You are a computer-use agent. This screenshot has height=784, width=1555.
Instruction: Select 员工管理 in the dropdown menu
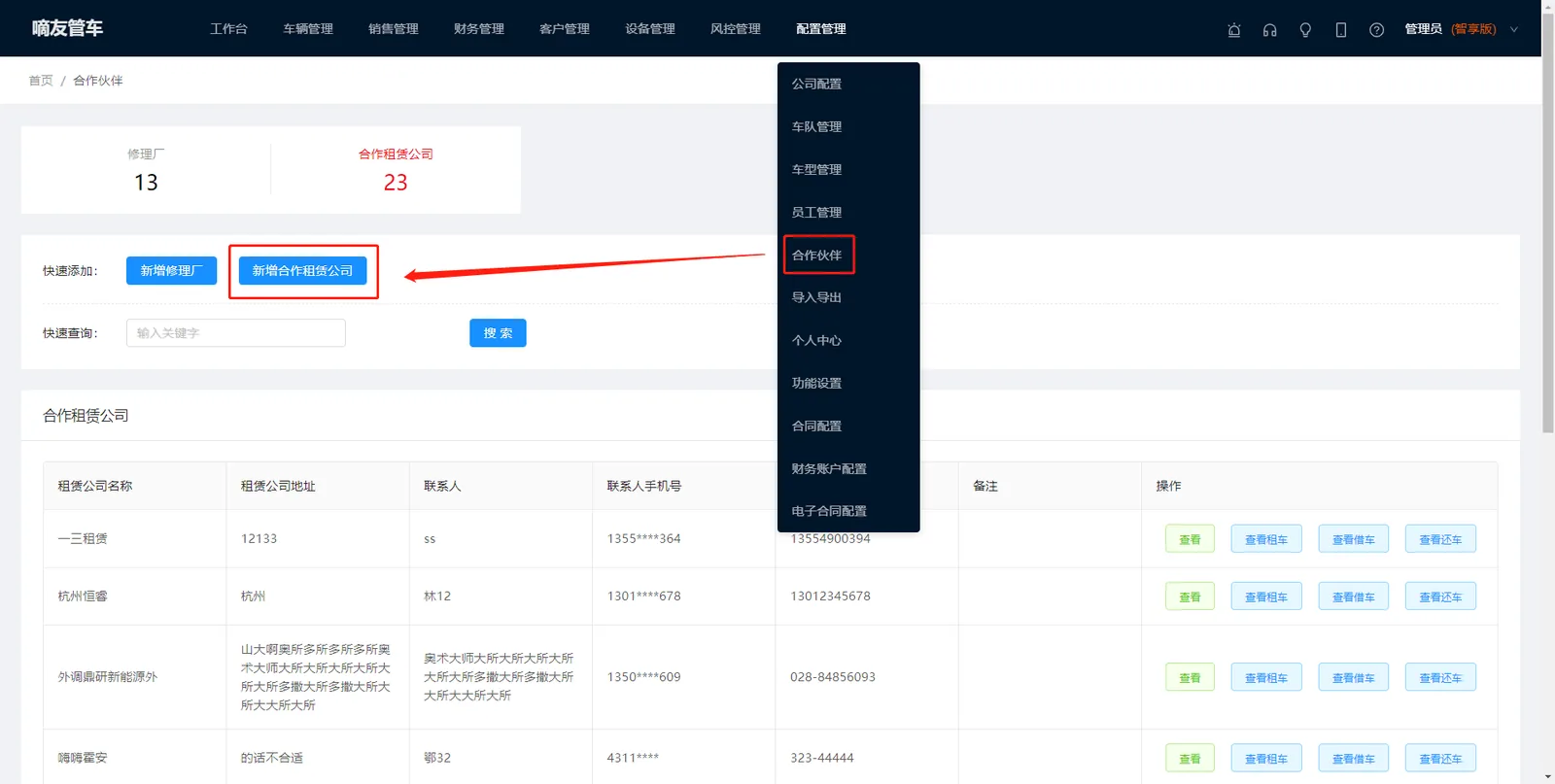tap(848, 212)
